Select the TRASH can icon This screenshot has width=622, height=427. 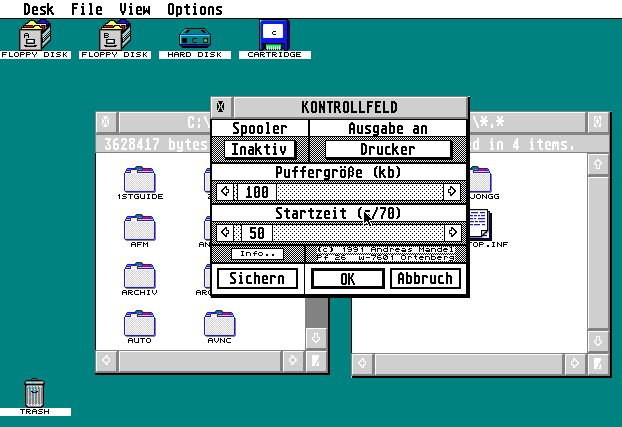coord(35,391)
